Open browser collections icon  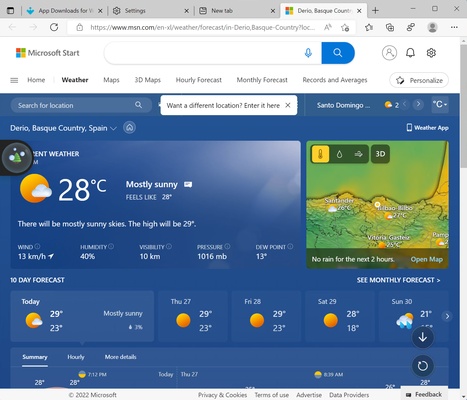[x=390, y=27]
